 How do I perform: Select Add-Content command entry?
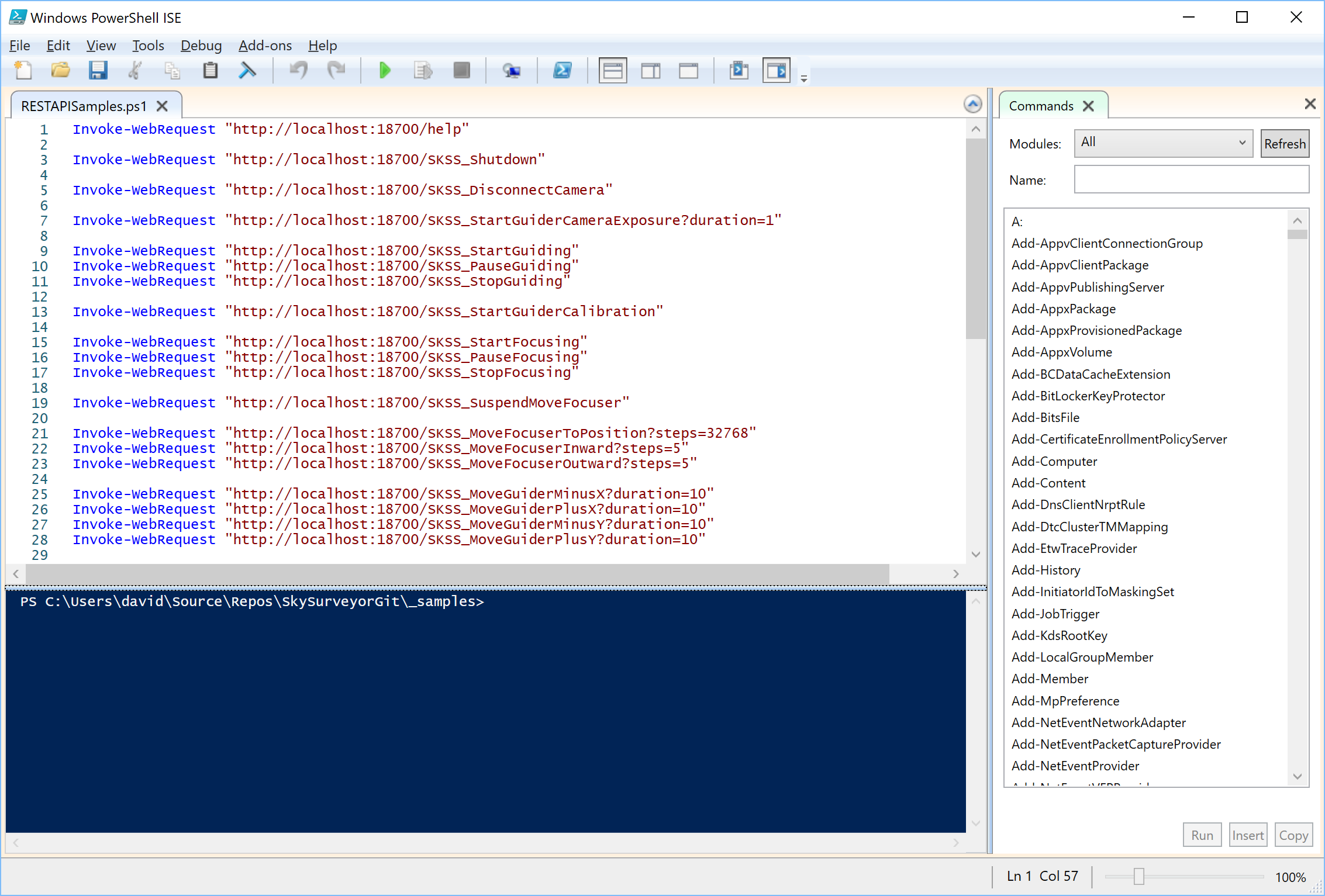1048,483
